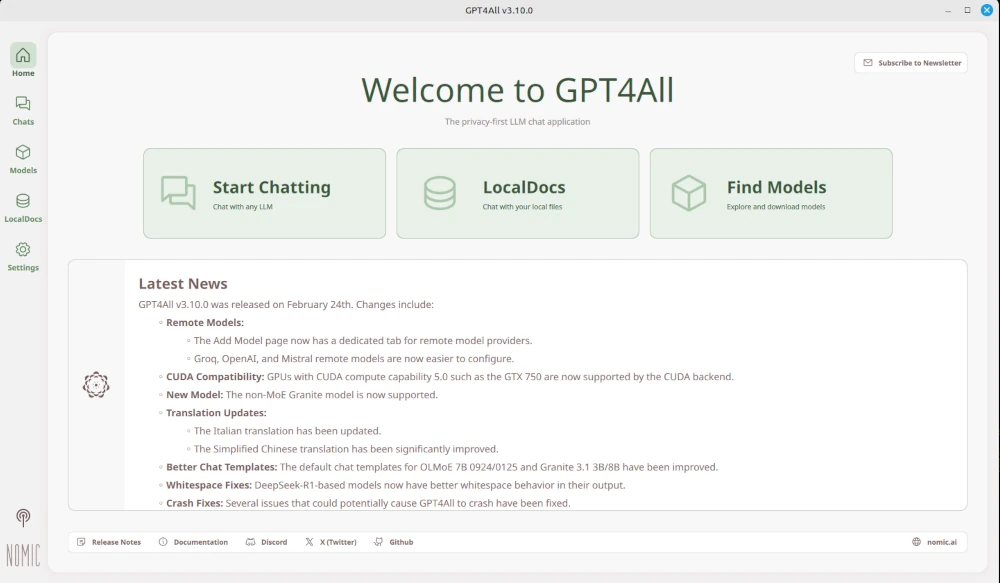Click the 'Whitespace Fixes:' news item
The image size is (1000, 583).
click(x=395, y=485)
